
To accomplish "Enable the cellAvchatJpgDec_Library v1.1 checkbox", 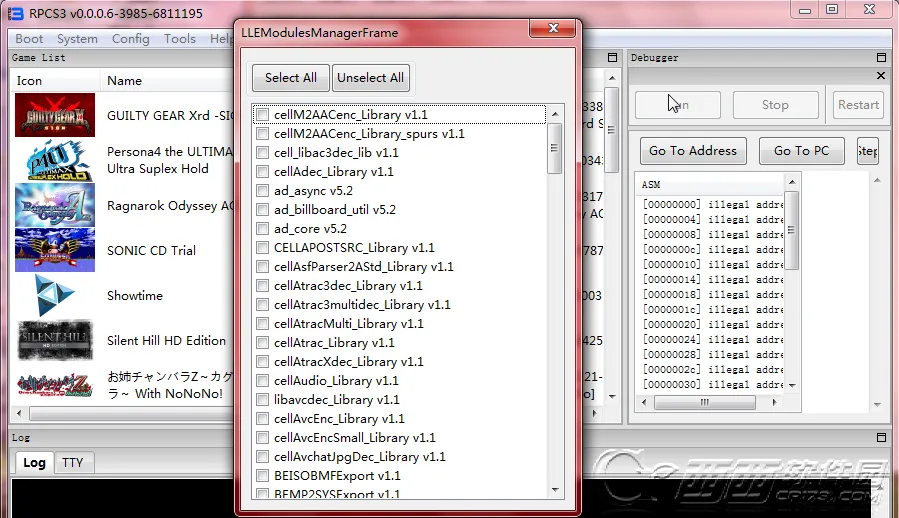I will point(263,456).
